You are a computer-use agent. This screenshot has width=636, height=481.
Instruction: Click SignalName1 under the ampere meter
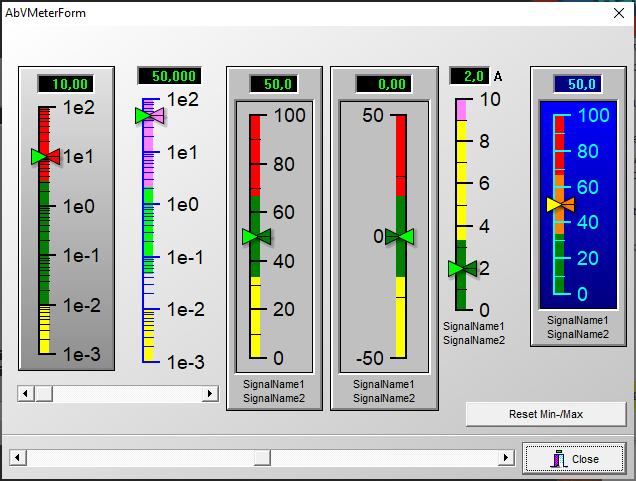(474, 326)
